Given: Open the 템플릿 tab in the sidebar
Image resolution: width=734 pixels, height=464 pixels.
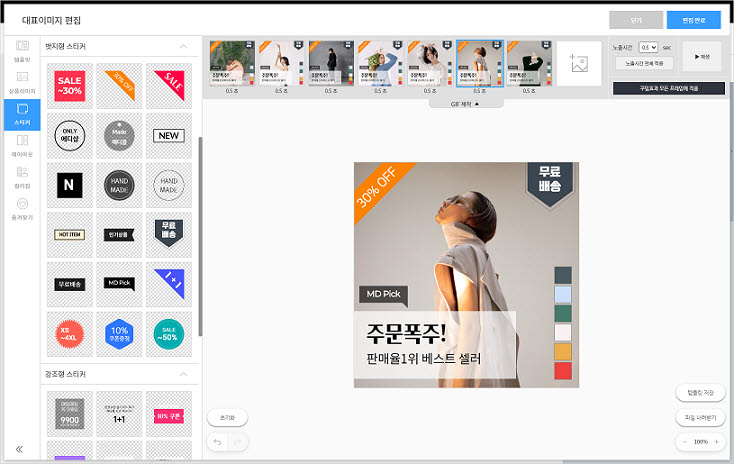Looking at the screenshot, I should (x=22, y=52).
